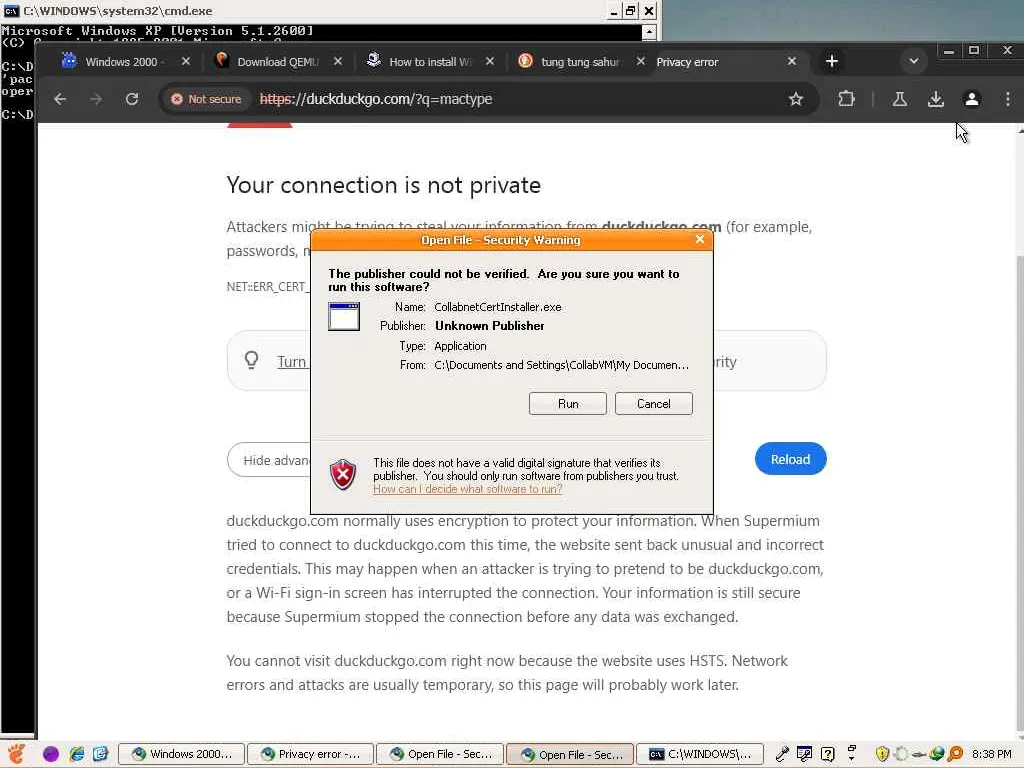Image resolution: width=1024 pixels, height=768 pixels.
Task: Expand the tab search dropdown chevron
Action: (914, 61)
